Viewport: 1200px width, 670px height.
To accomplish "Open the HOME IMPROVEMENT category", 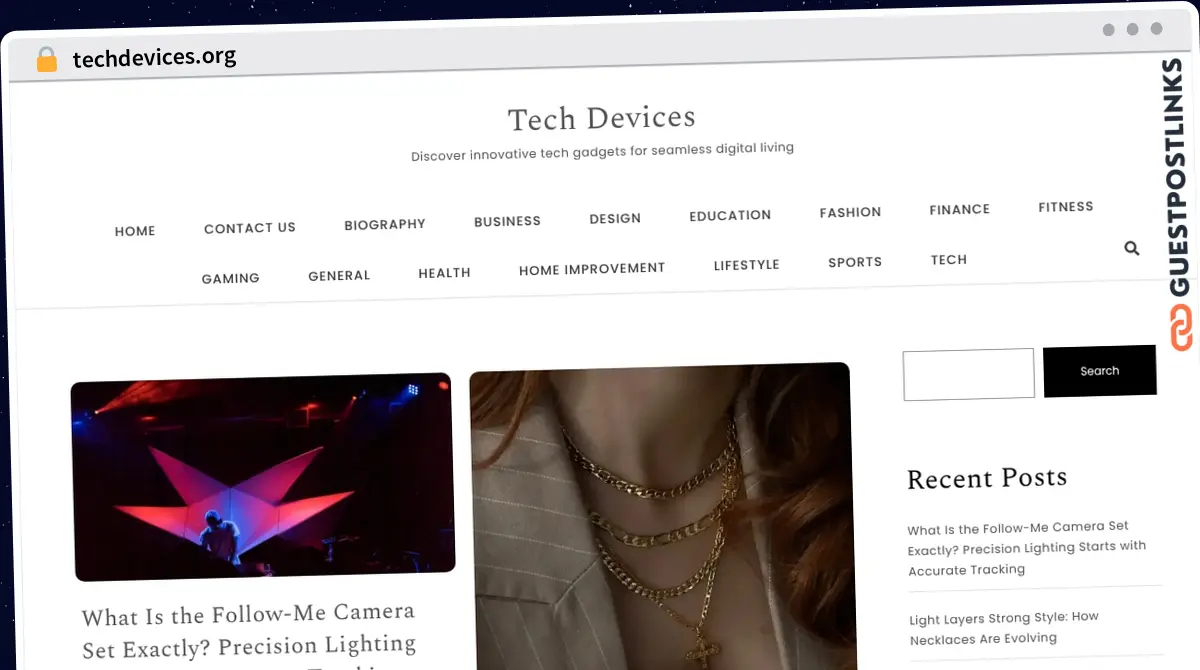I will tap(592, 268).
